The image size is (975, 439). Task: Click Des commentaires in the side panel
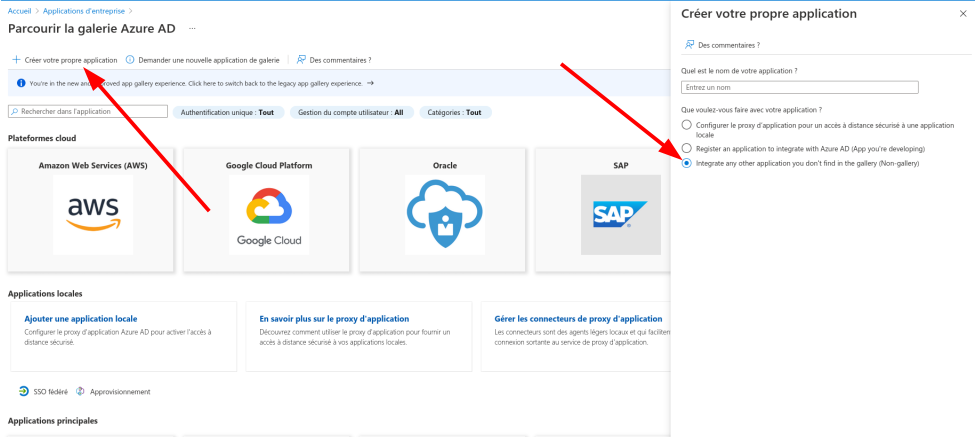[729, 45]
